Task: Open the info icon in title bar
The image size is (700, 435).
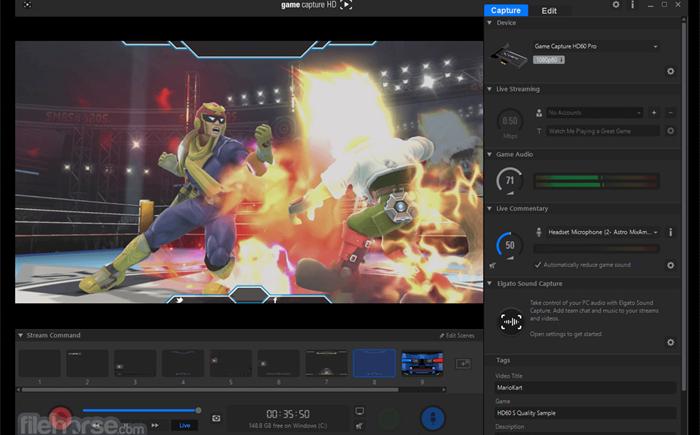Action: coord(633,4)
